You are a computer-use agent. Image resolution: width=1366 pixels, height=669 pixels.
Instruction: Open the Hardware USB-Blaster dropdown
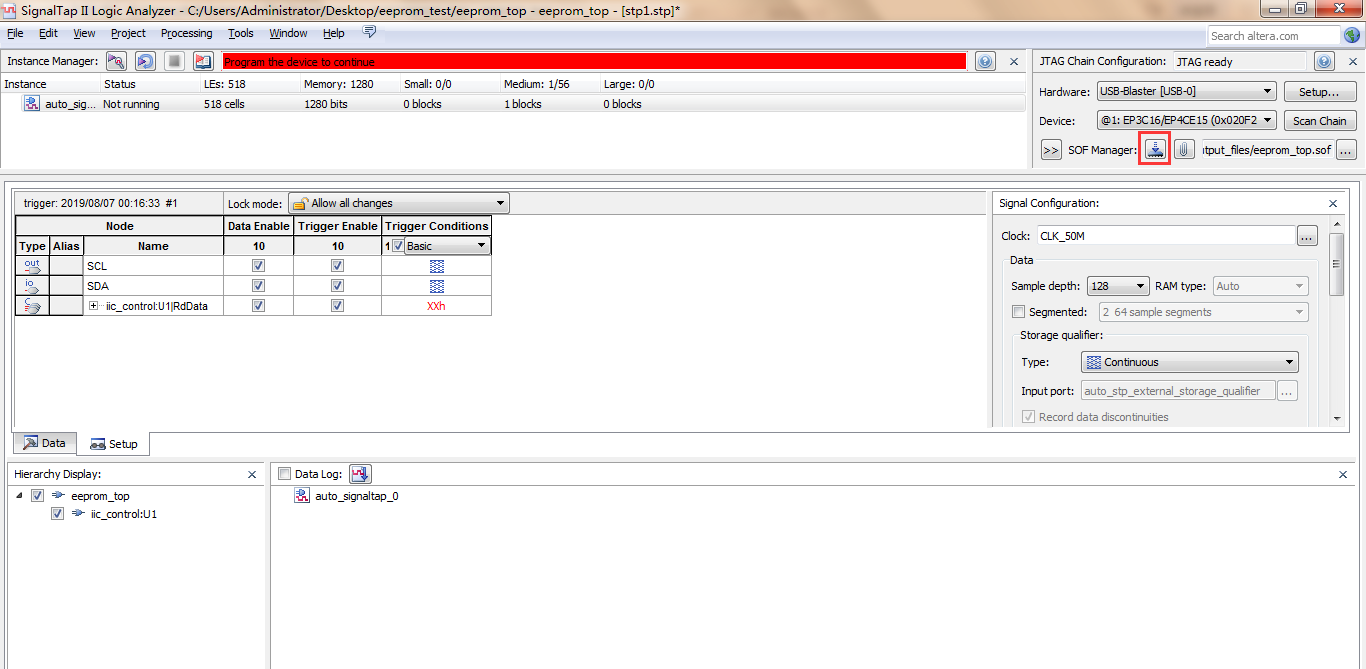pyautogui.click(x=1187, y=91)
